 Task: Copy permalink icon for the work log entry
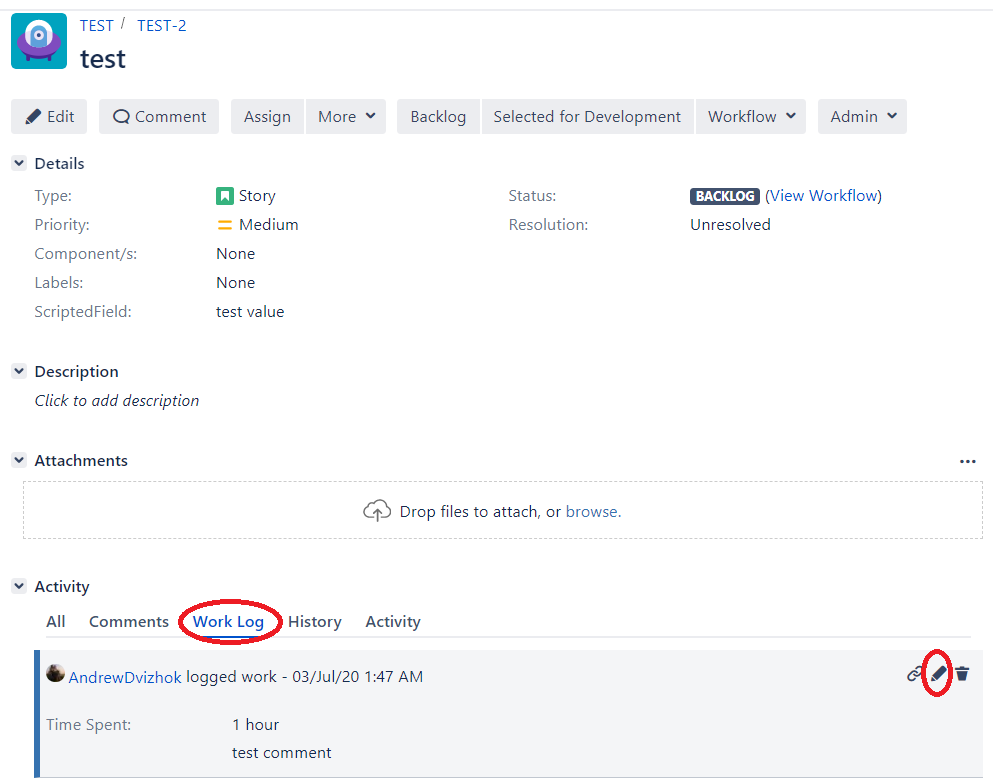[914, 674]
